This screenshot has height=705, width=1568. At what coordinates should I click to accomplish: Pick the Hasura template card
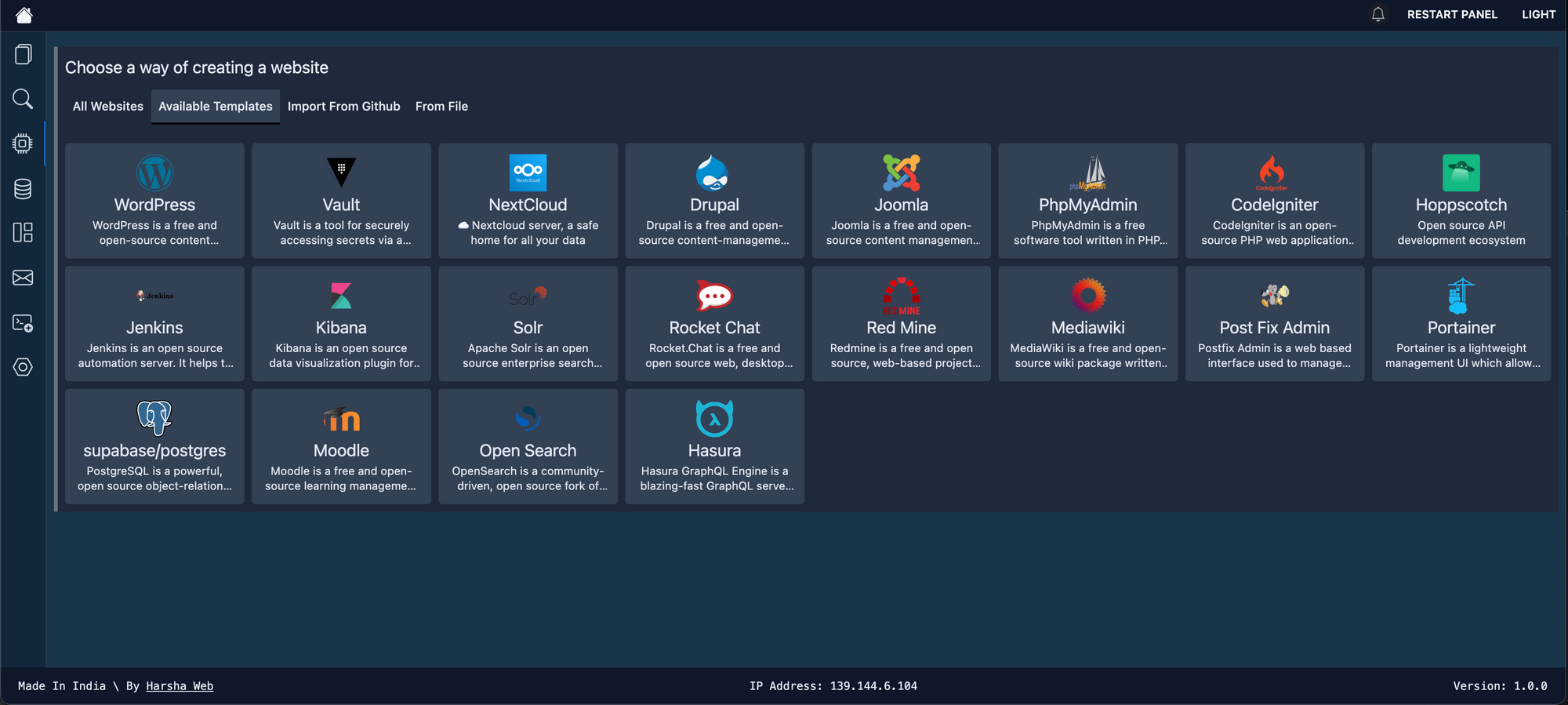click(714, 447)
